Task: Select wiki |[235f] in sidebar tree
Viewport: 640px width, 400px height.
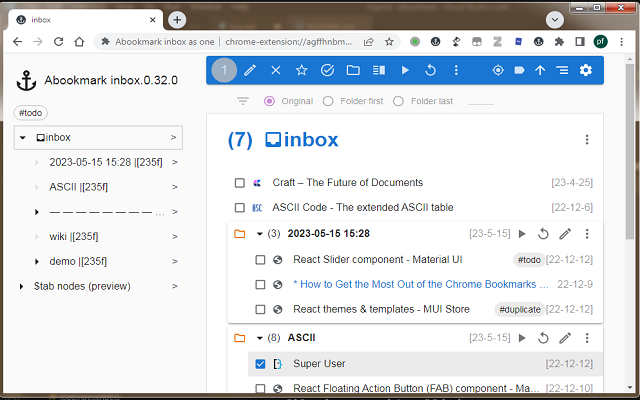Action: click(x=74, y=237)
